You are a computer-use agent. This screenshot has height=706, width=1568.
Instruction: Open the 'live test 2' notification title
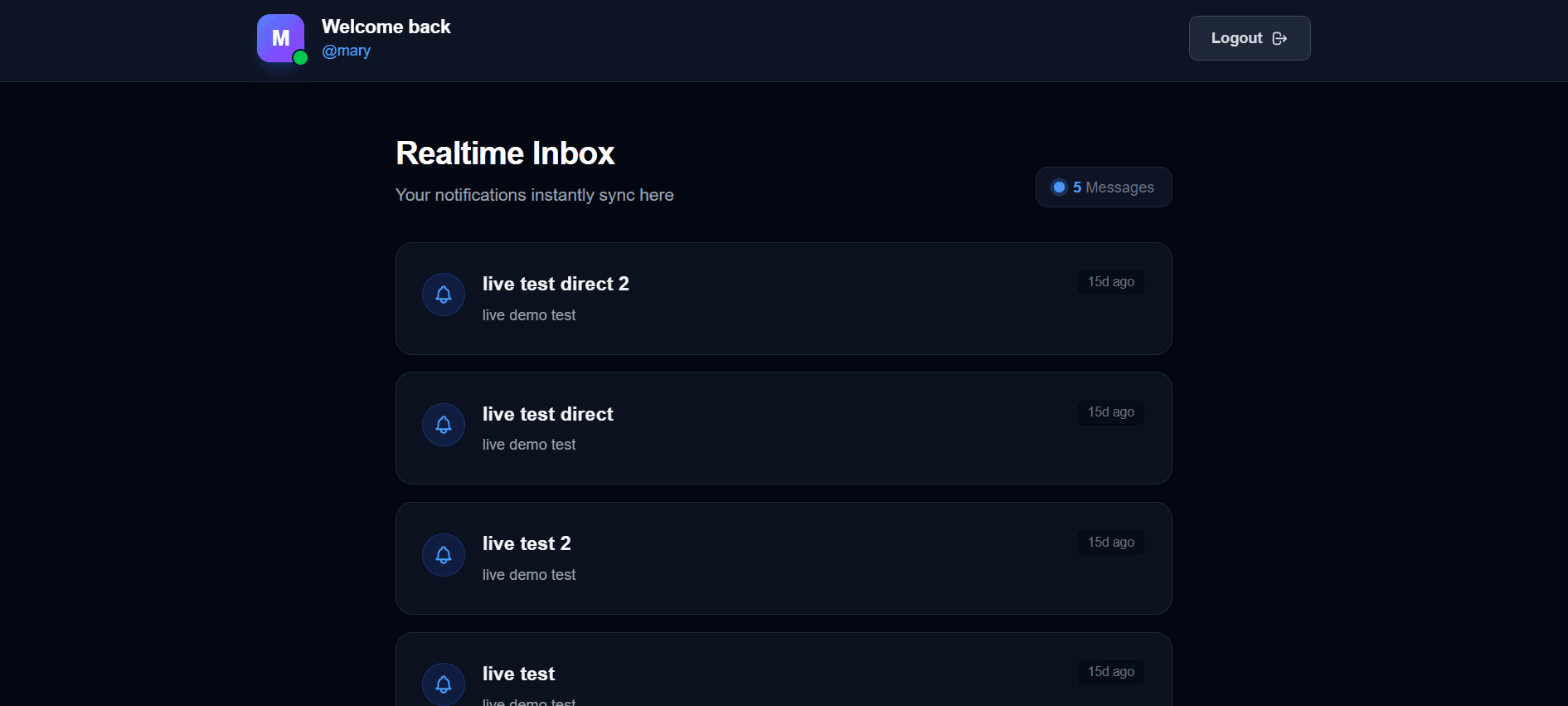(x=527, y=543)
